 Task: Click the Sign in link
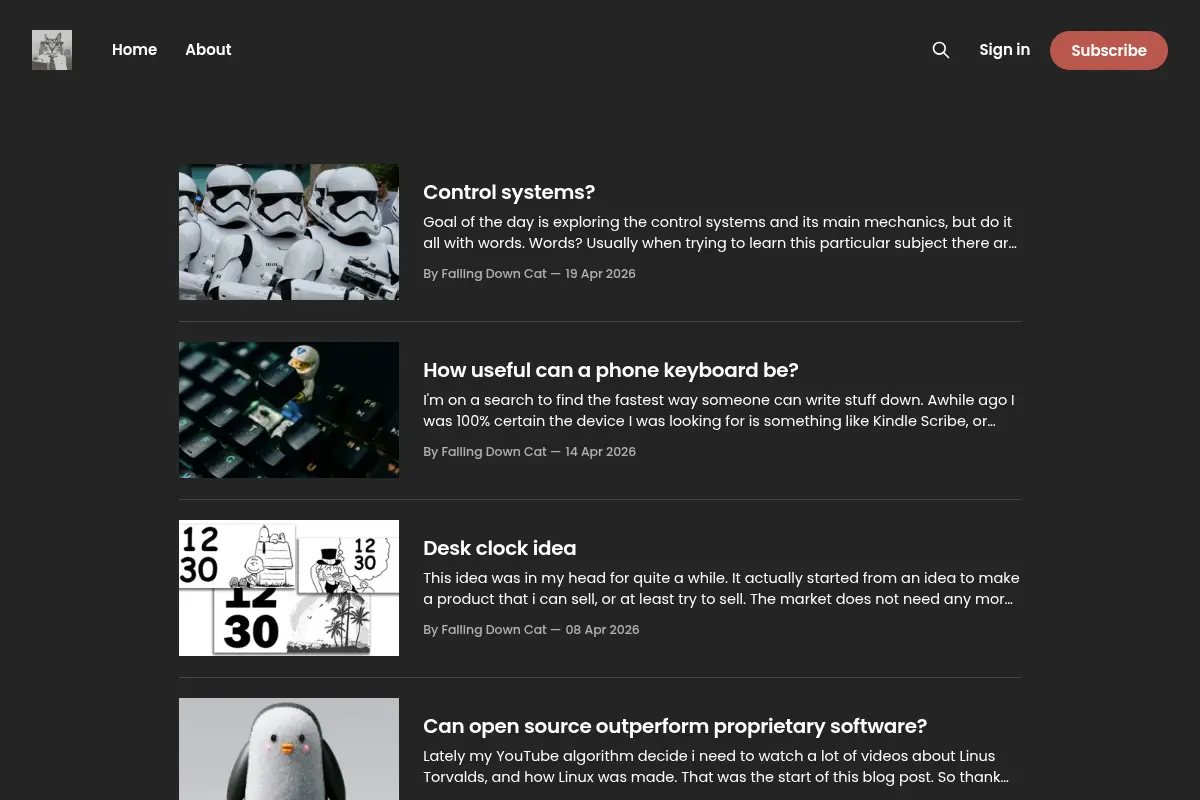pyautogui.click(x=1004, y=50)
